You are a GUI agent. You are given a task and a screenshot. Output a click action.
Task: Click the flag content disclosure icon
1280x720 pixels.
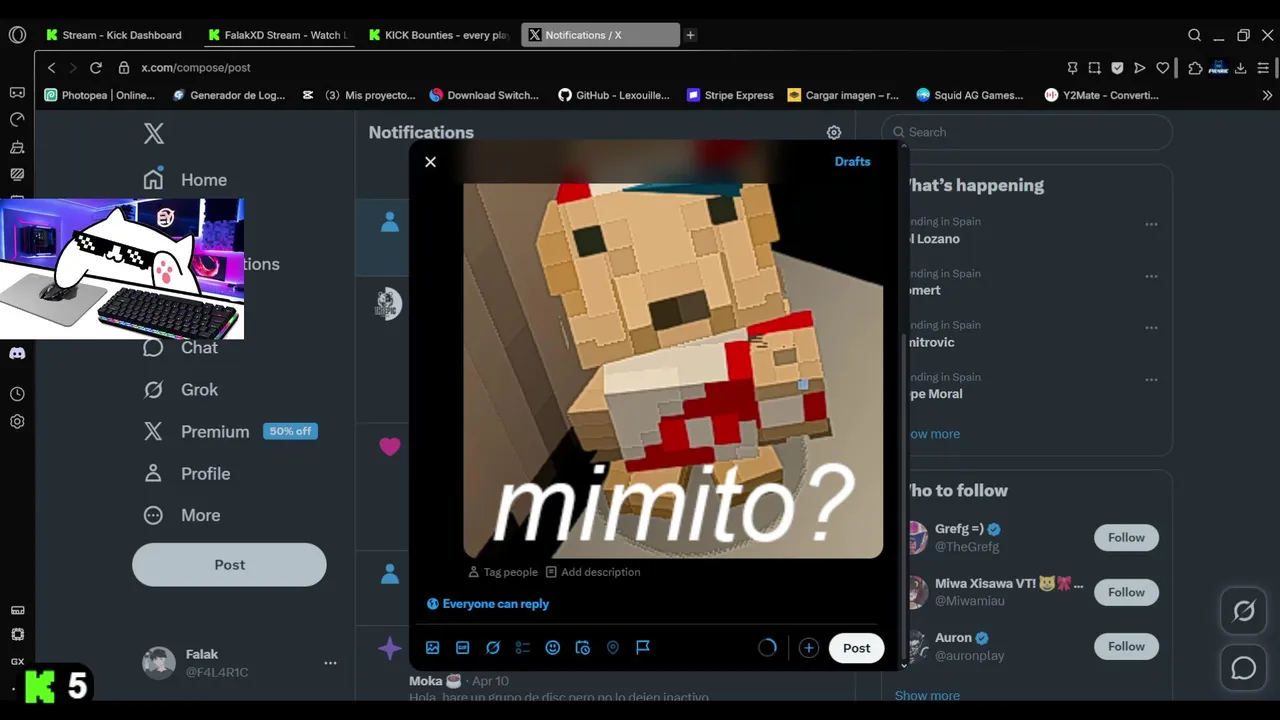pyautogui.click(x=643, y=648)
